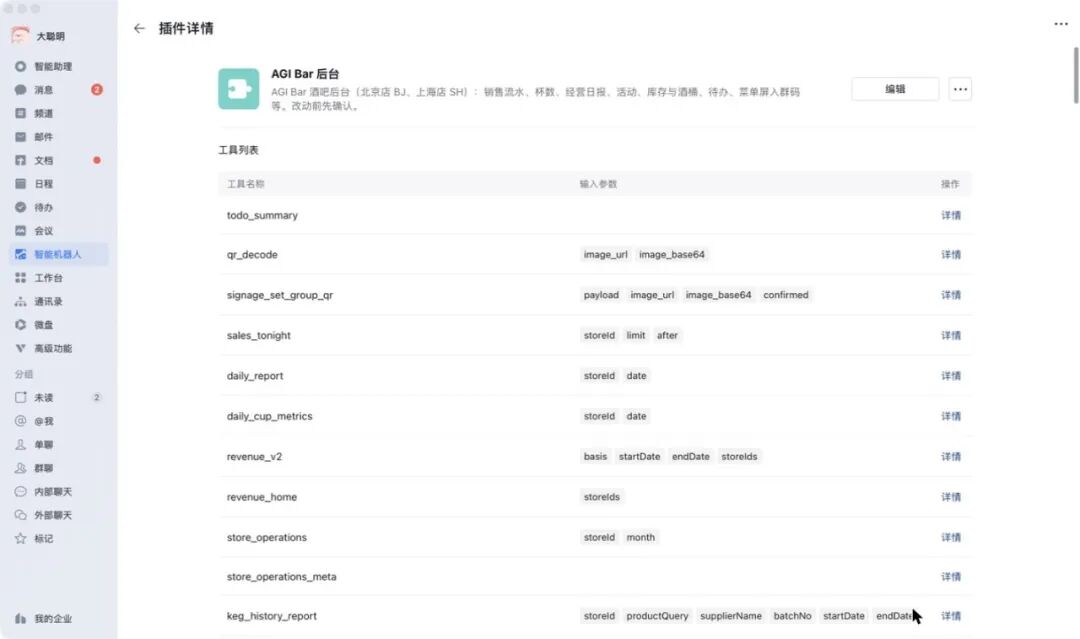
Task: Click the AGI Bar plugin icon
Action: pyautogui.click(x=238, y=89)
